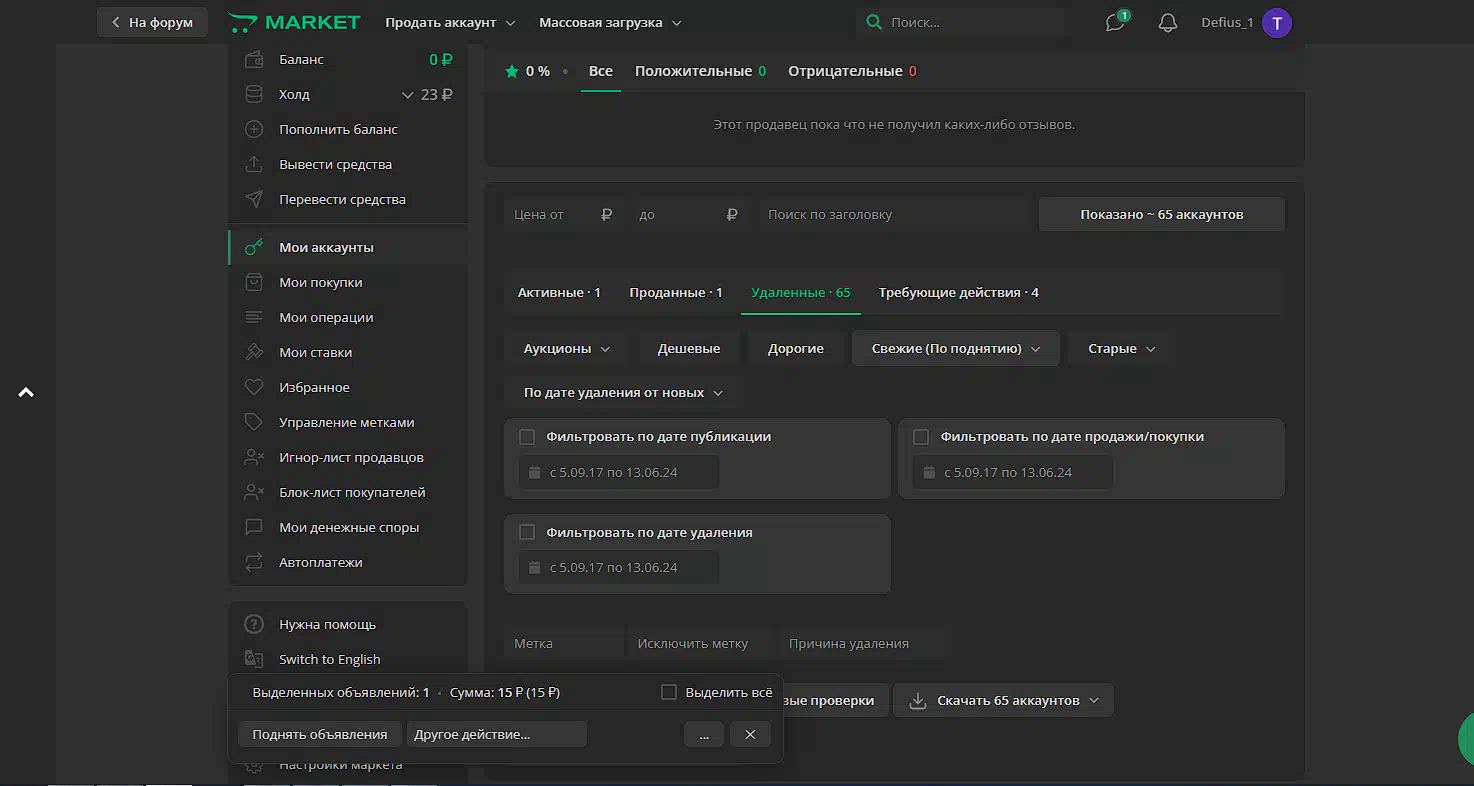Open the Аукционы dropdown

pos(567,348)
